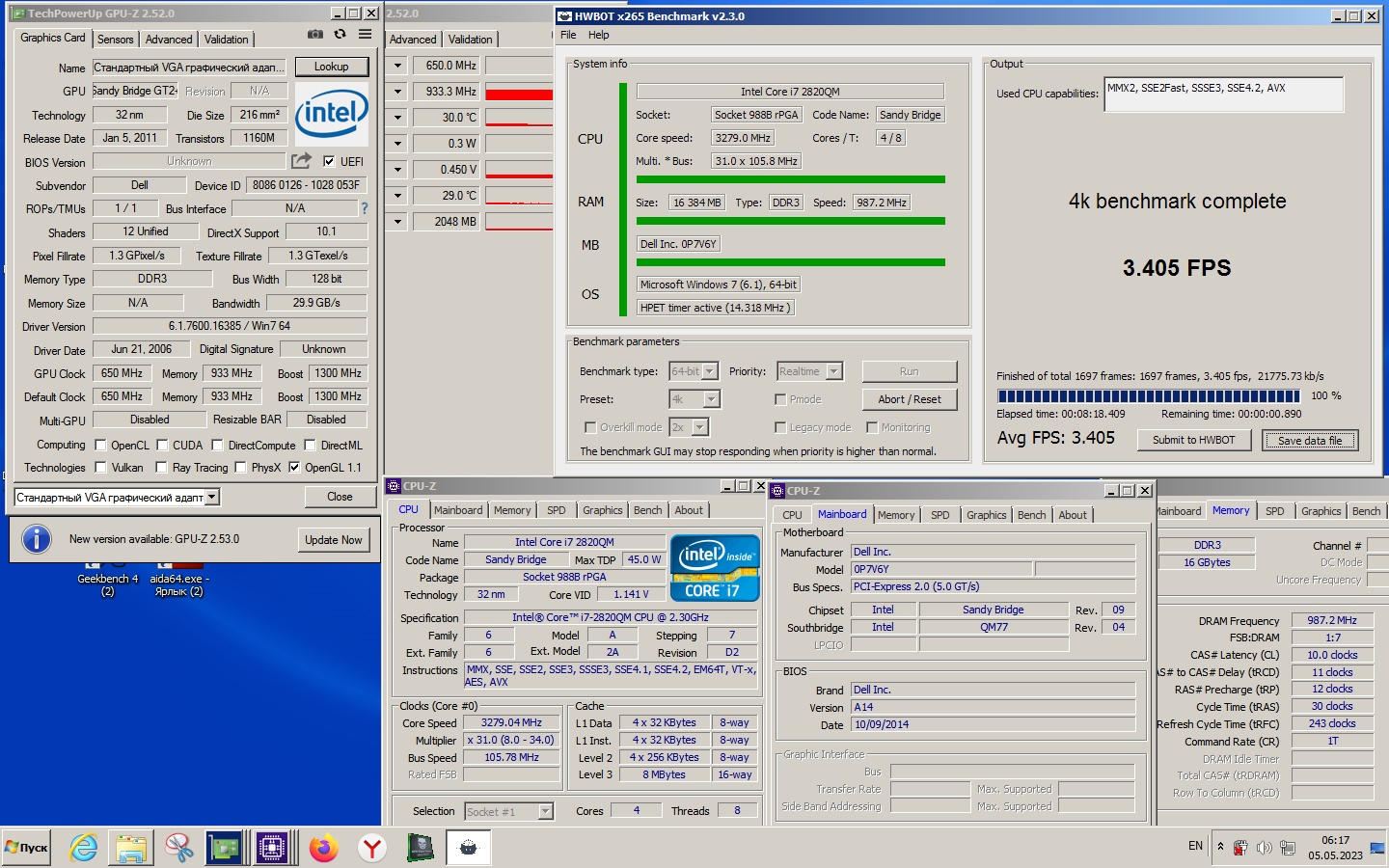1389x868 pixels.
Task: Toggle the CUDA checkbox
Action: point(162,446)
